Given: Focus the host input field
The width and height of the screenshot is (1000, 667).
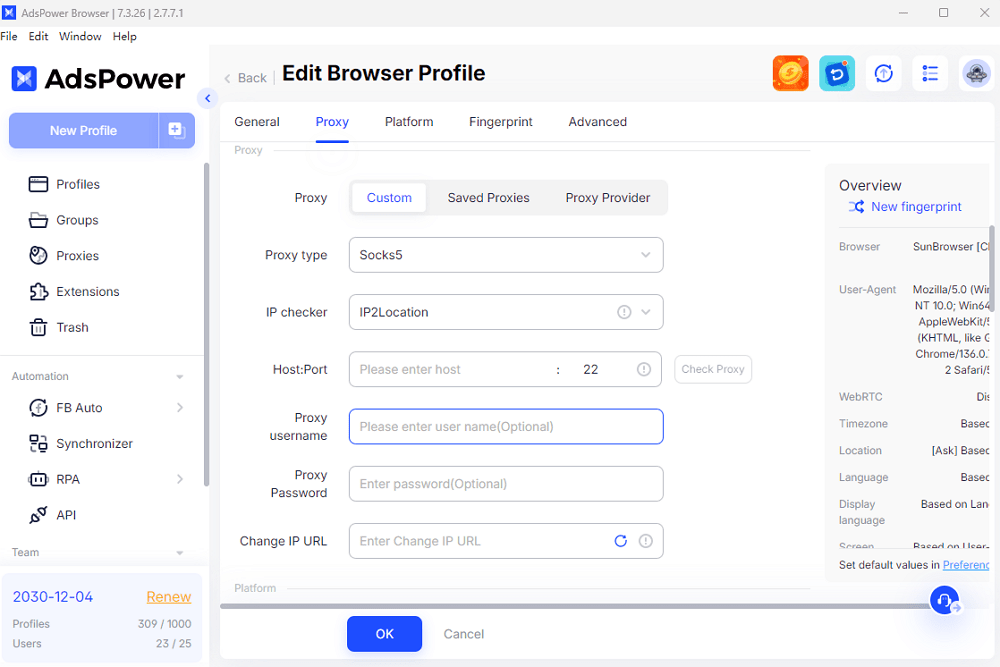Looking at the screenshot, I should [453, 369].
